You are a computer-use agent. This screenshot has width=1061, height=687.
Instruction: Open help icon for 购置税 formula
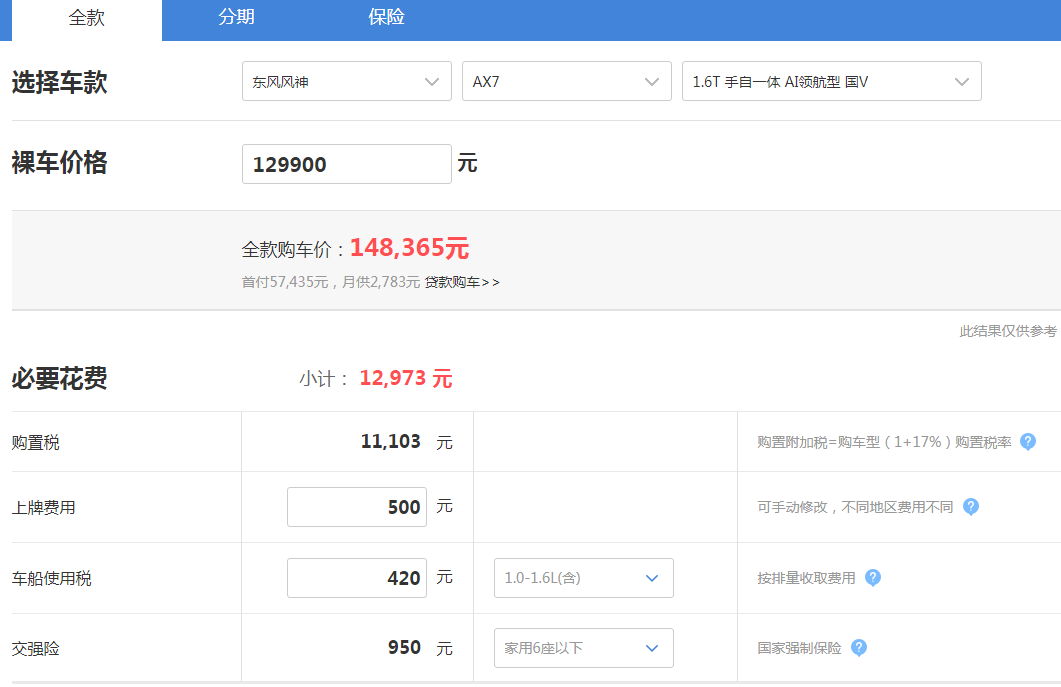coord(1027,442)
